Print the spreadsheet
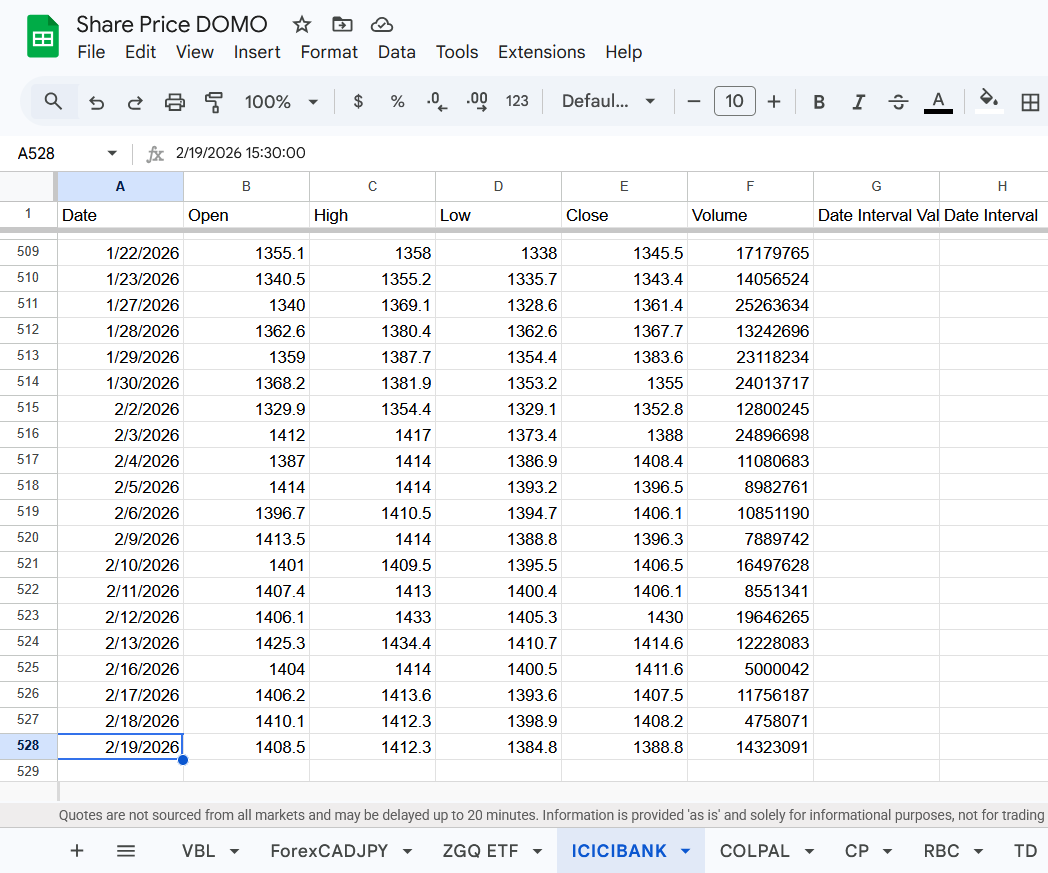Viewport: 1048px width, 873px height. coord(174,102)
